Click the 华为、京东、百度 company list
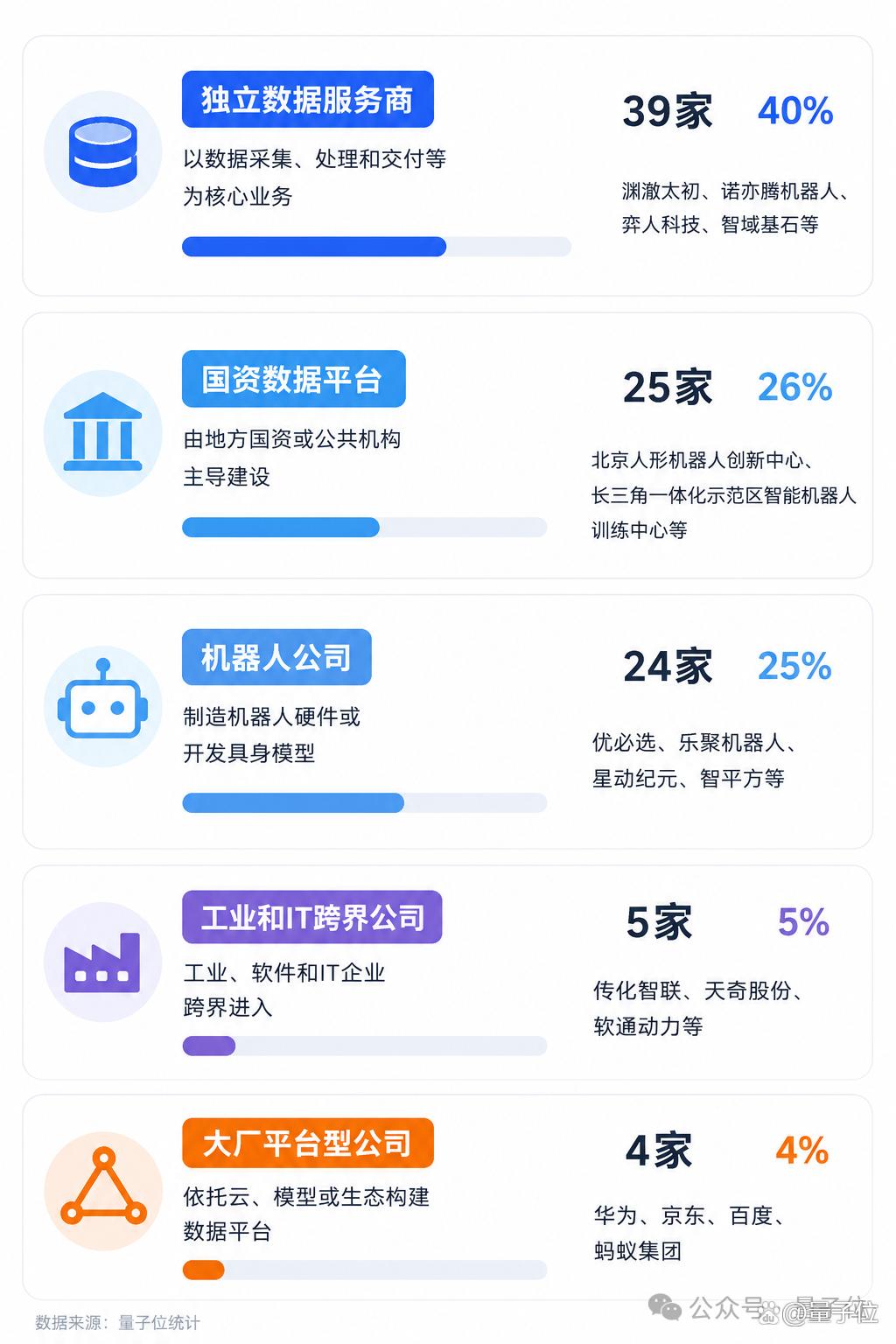The image size is (896, 1344). pyautogui.click(x=690, y=1215)
